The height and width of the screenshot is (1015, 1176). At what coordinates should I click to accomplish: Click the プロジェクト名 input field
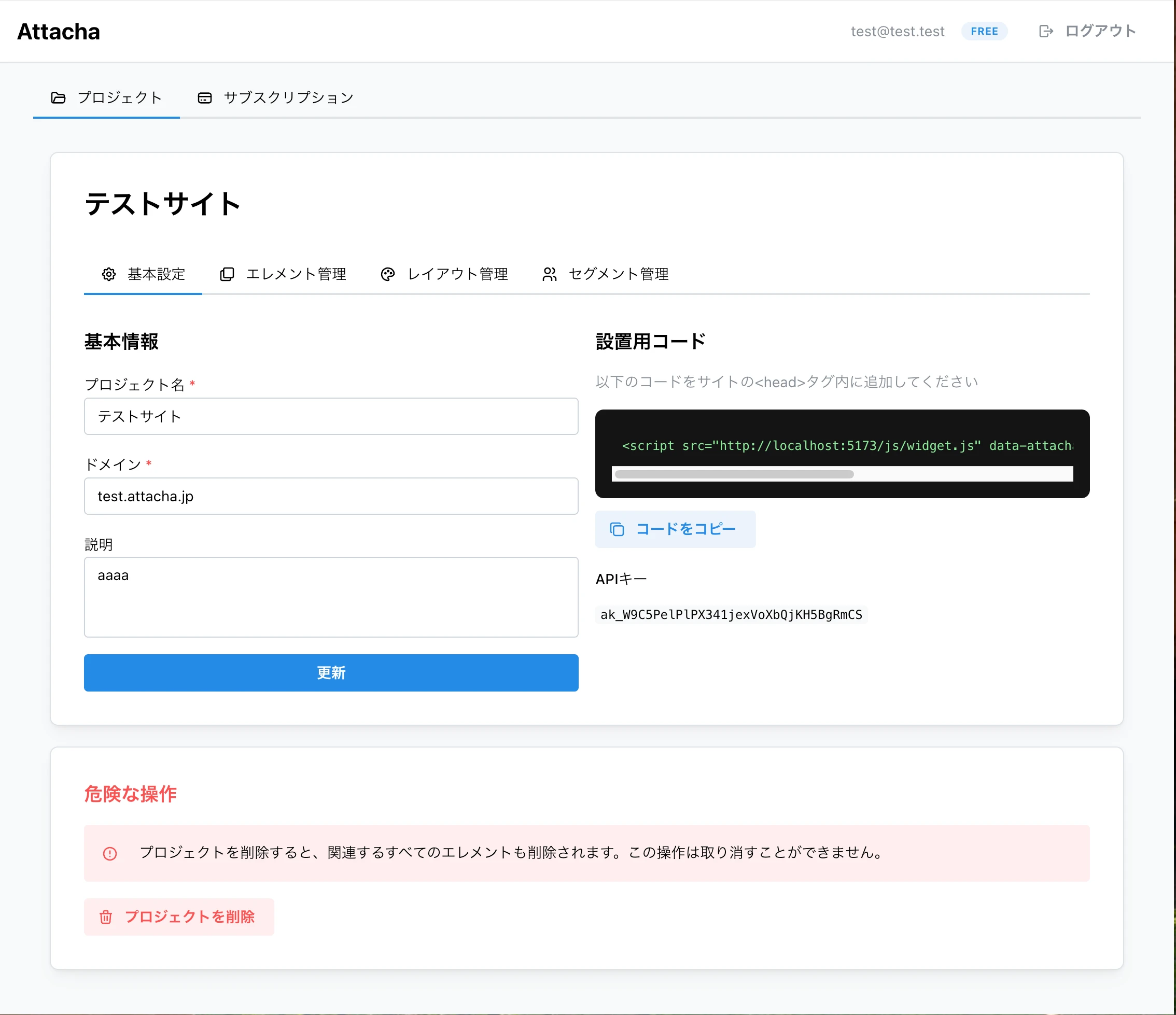[331, 416]
